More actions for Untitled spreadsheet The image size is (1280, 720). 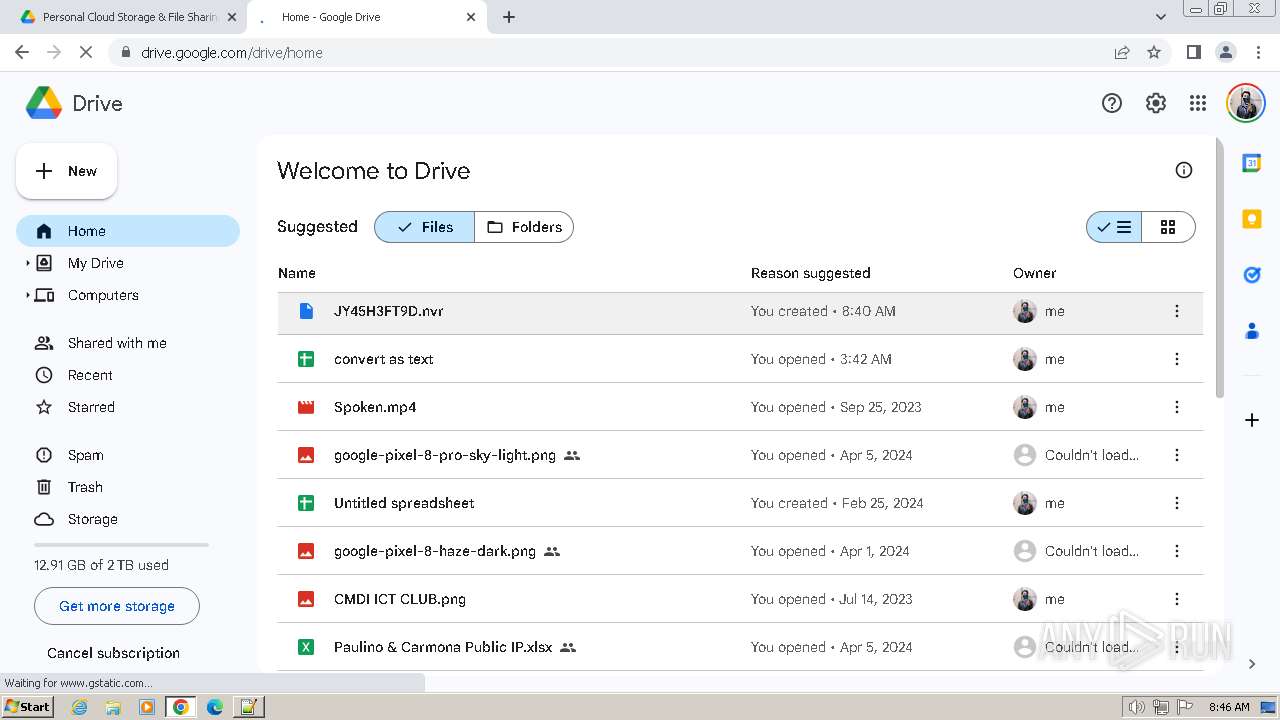1177,503
